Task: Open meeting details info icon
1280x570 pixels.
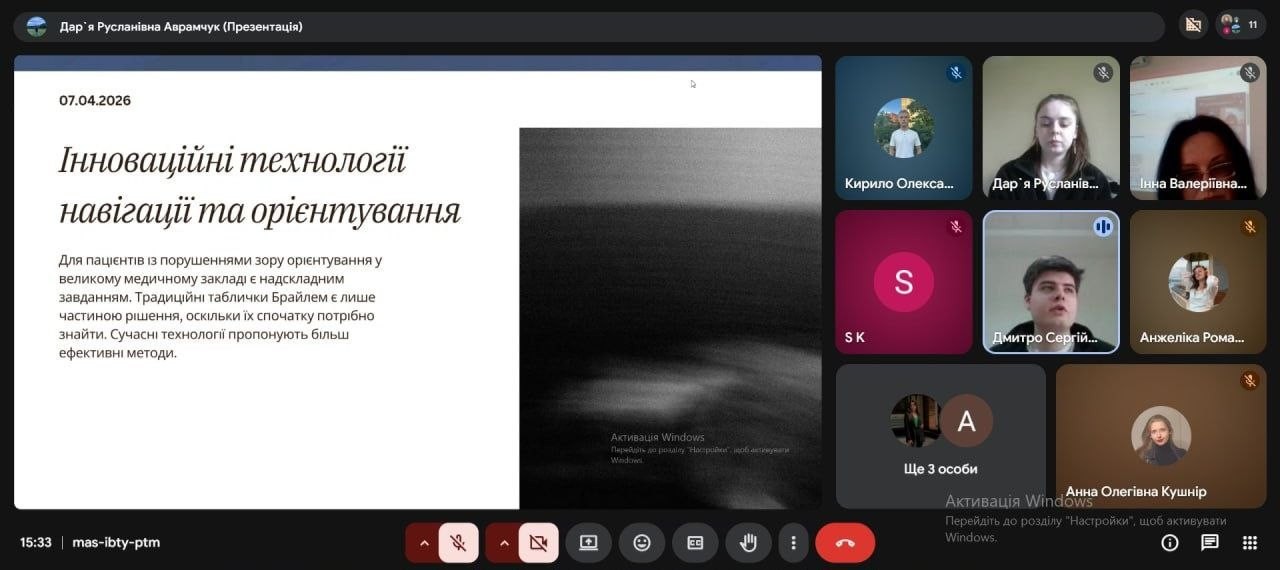Action: pyautogui.click(x=1170, y=543)
